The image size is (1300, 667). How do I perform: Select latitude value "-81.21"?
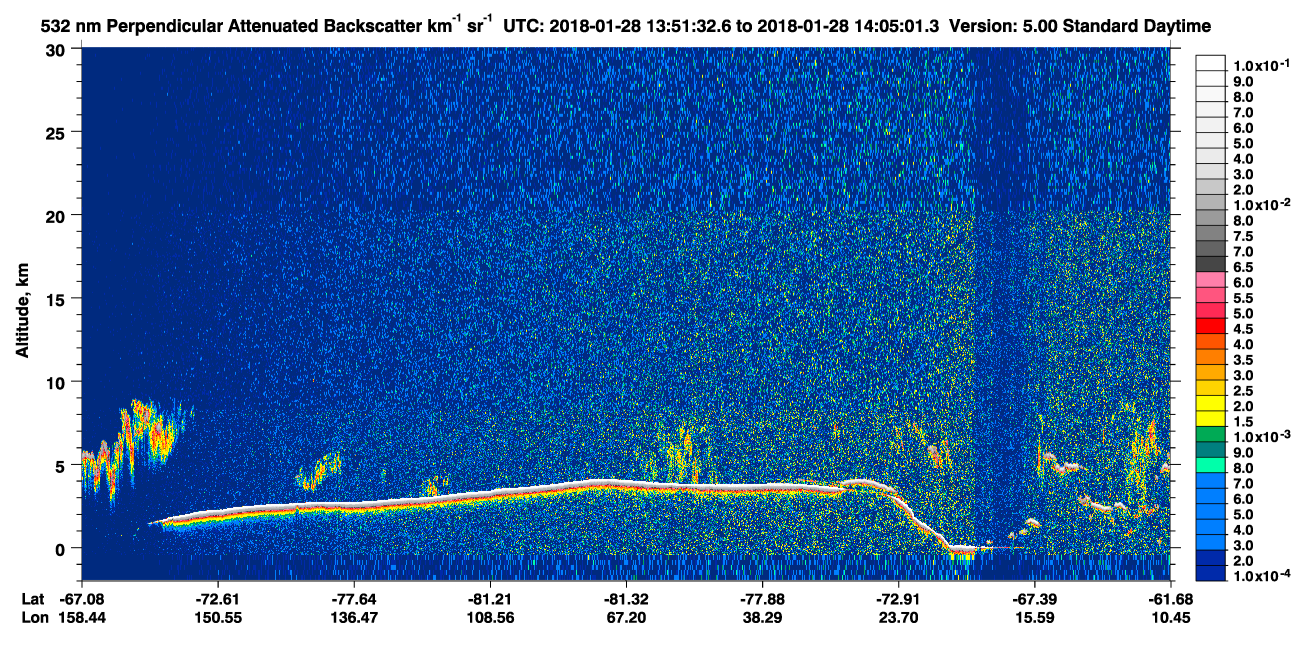click(490, 599)
